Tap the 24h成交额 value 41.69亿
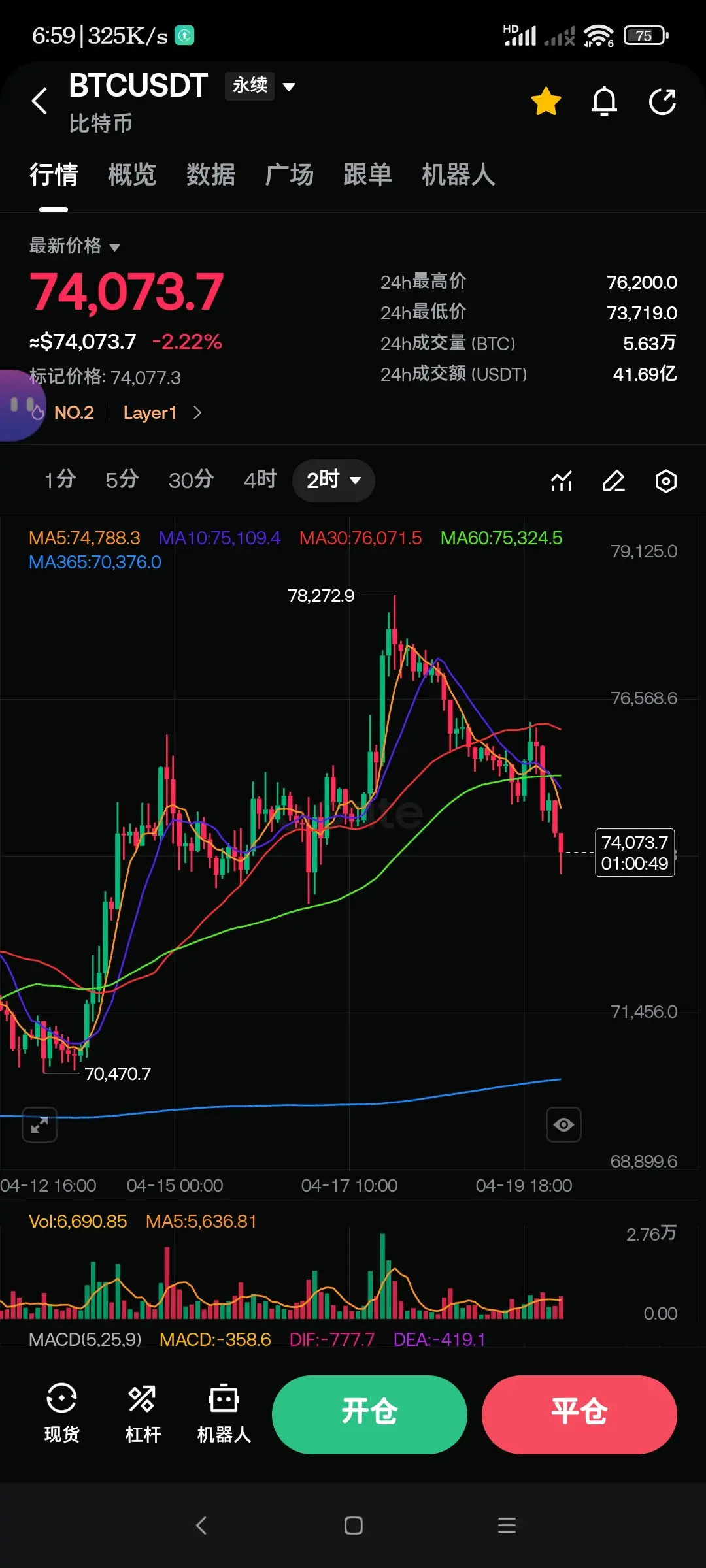This screenshot has height=1568, width=706. pyautogui.click(x=645, y=374)
